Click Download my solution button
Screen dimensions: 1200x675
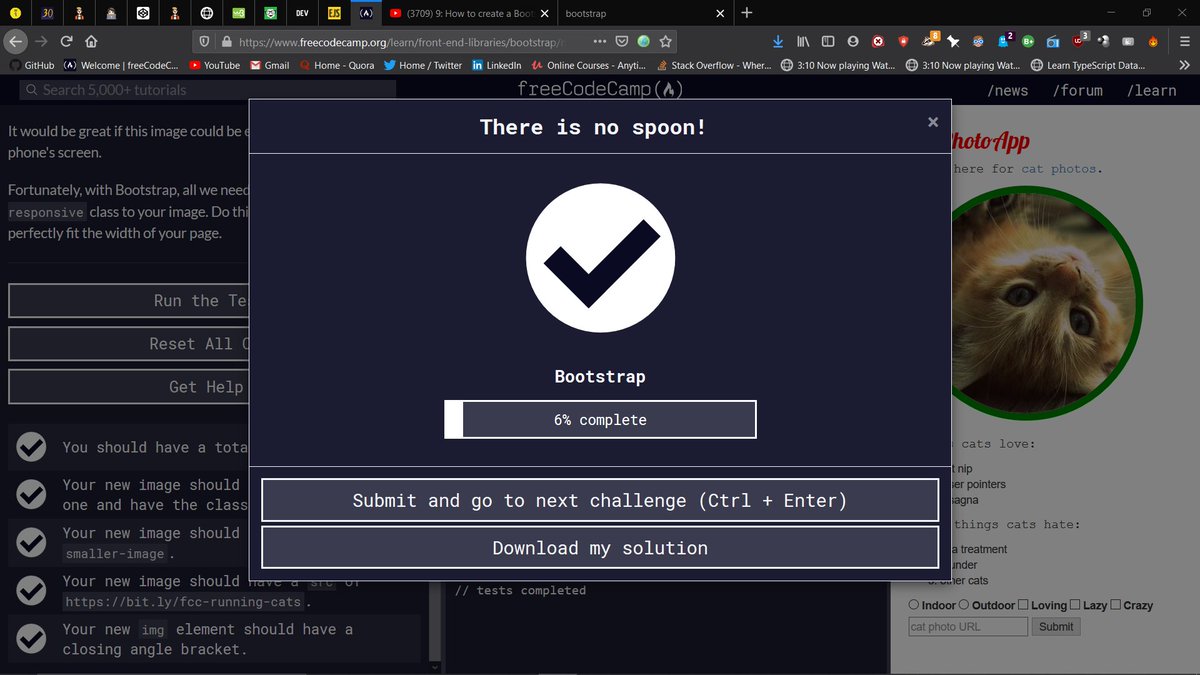600,548
